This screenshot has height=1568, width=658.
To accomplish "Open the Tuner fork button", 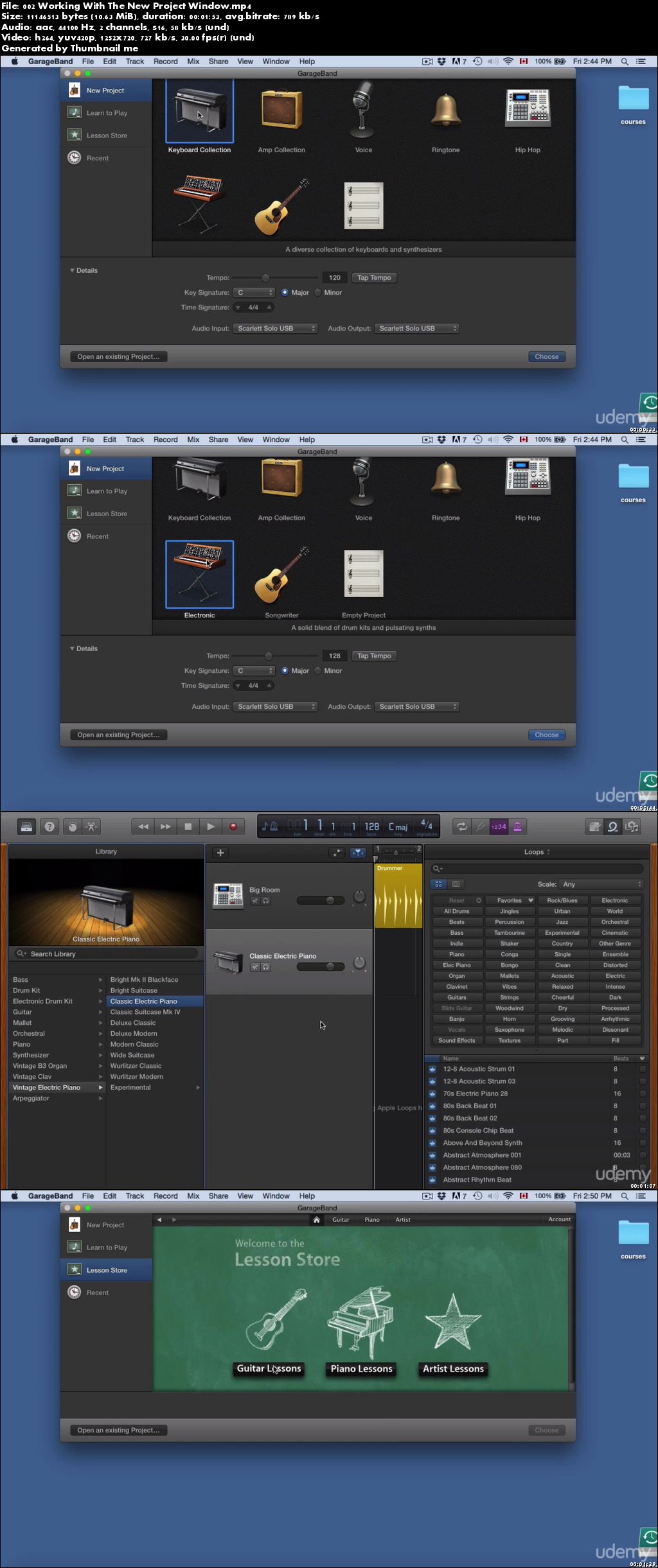I will pyautogui.click(x=480, y=826).
